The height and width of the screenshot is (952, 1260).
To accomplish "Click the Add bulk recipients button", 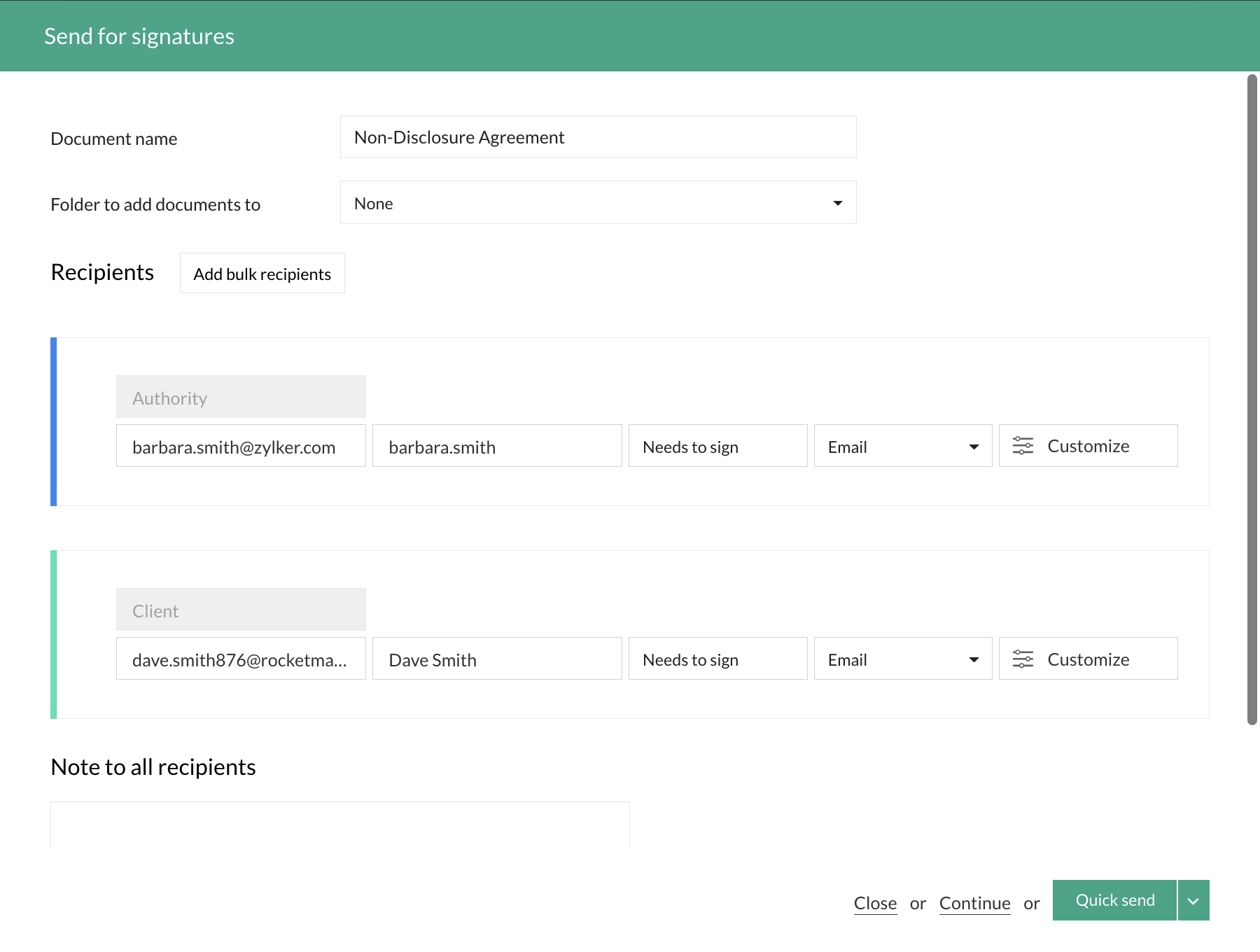I will point(262,274).
